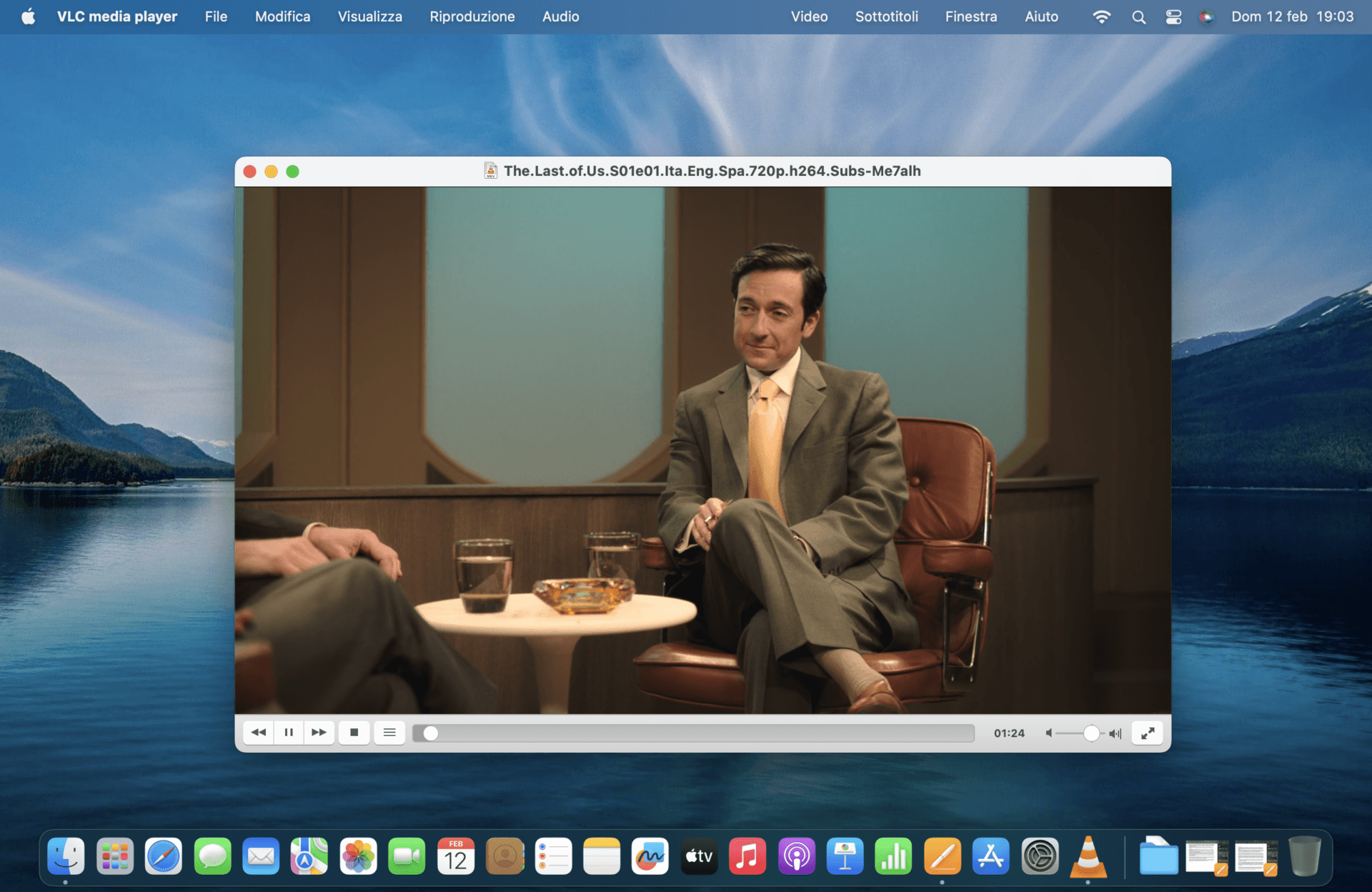1372x892 pixels.
Task: Open the Apple menu
Action: pyautogui.click(x=29, y=16)
